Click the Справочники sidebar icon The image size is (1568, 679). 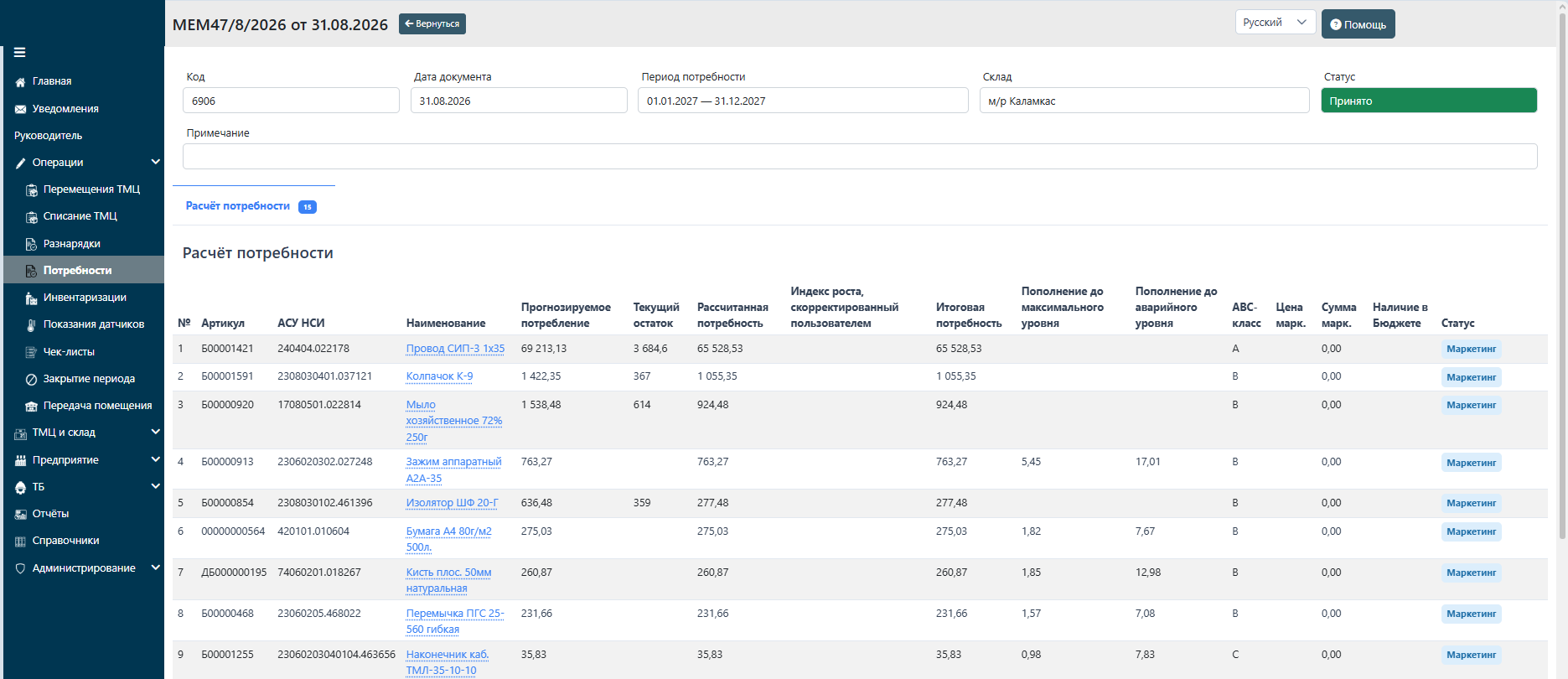click(x=21, y=542)
